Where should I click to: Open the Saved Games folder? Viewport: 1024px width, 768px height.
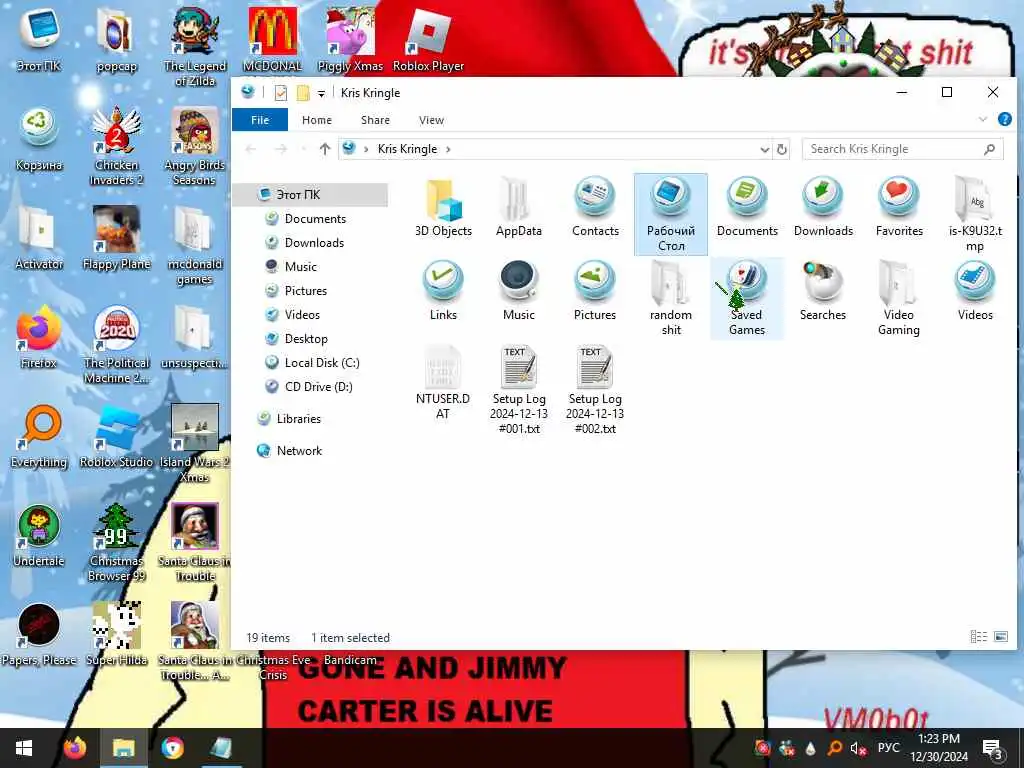point(746,298)
